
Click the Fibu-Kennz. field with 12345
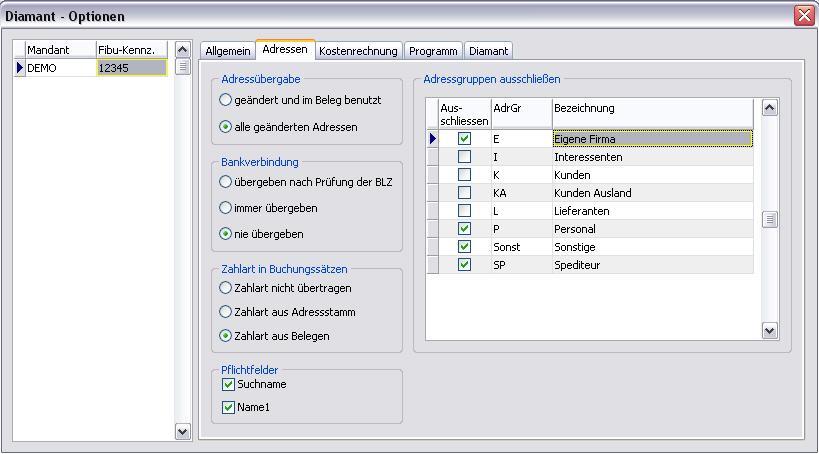pos(131,68)
